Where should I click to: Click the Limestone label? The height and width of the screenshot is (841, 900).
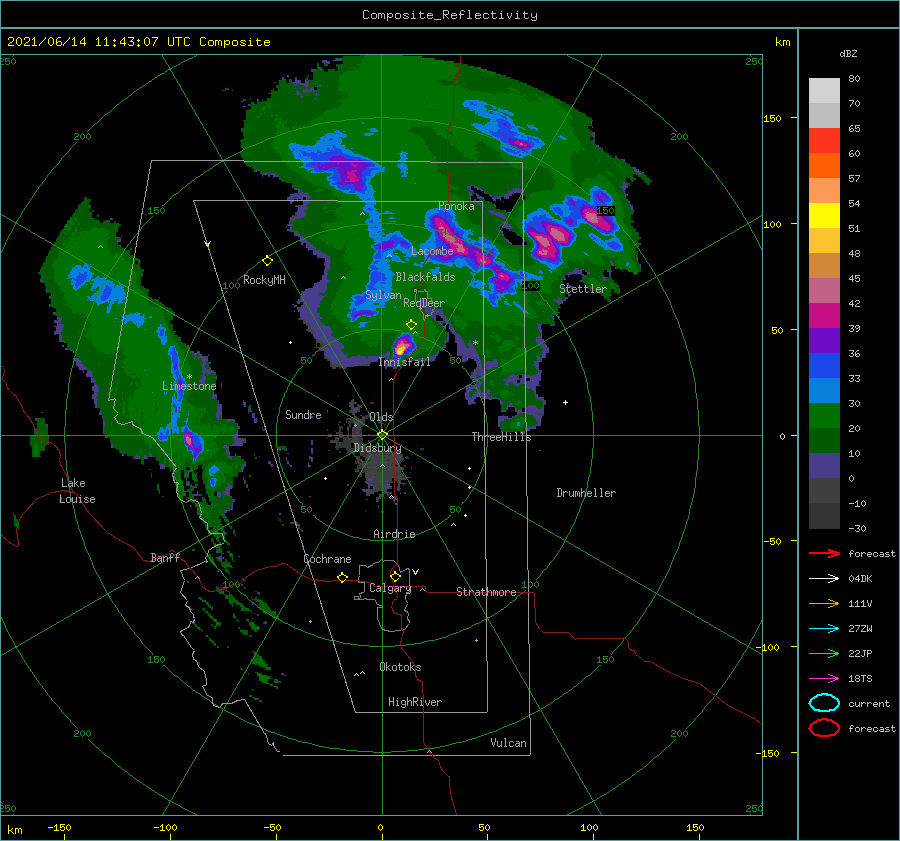pos(189,386)
